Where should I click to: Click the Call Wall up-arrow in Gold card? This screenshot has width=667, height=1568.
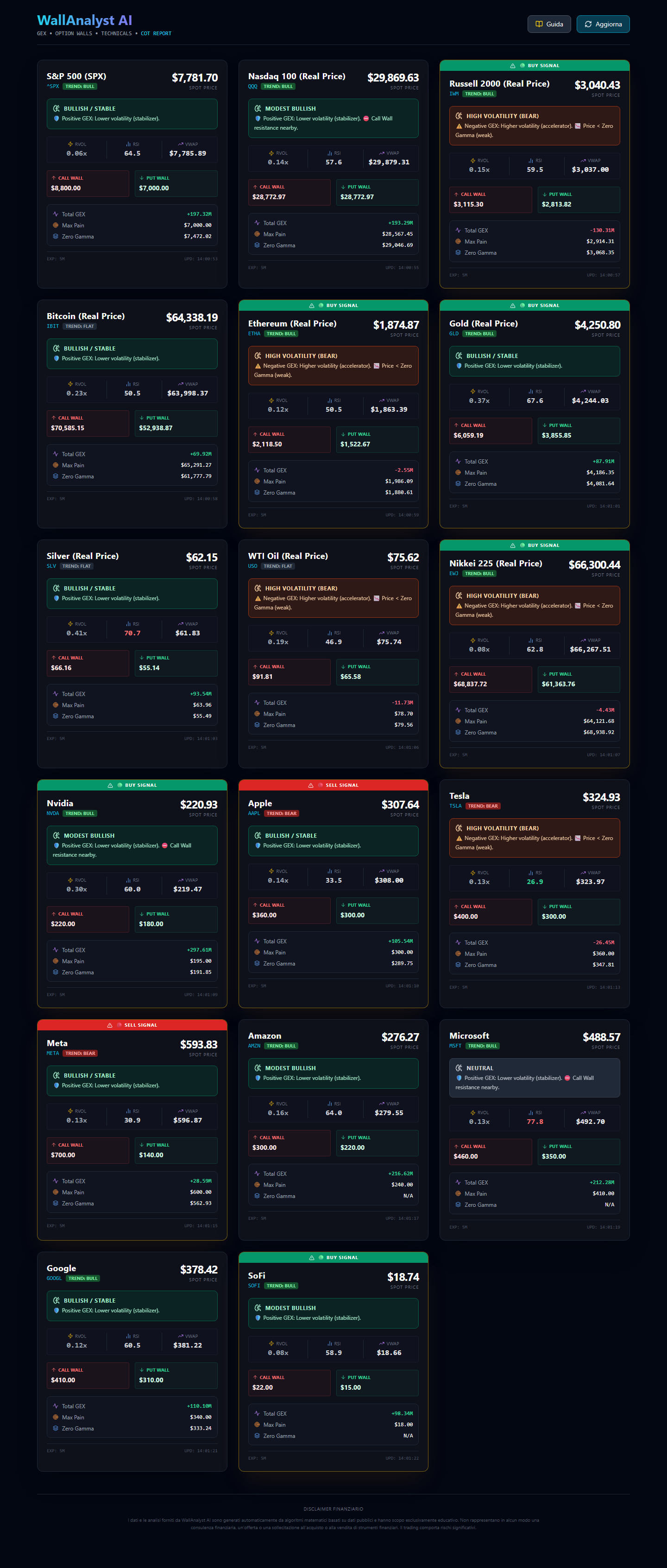click(456, 425)
